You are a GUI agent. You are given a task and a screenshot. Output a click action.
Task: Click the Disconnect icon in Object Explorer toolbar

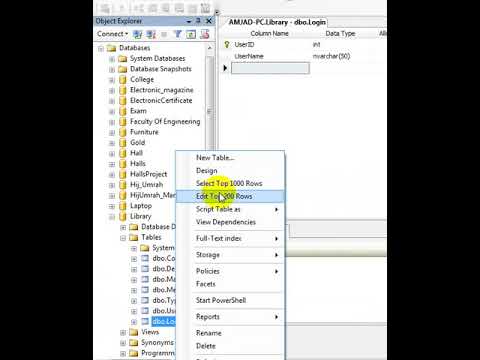pyautogui.click(x=151, y=34)
